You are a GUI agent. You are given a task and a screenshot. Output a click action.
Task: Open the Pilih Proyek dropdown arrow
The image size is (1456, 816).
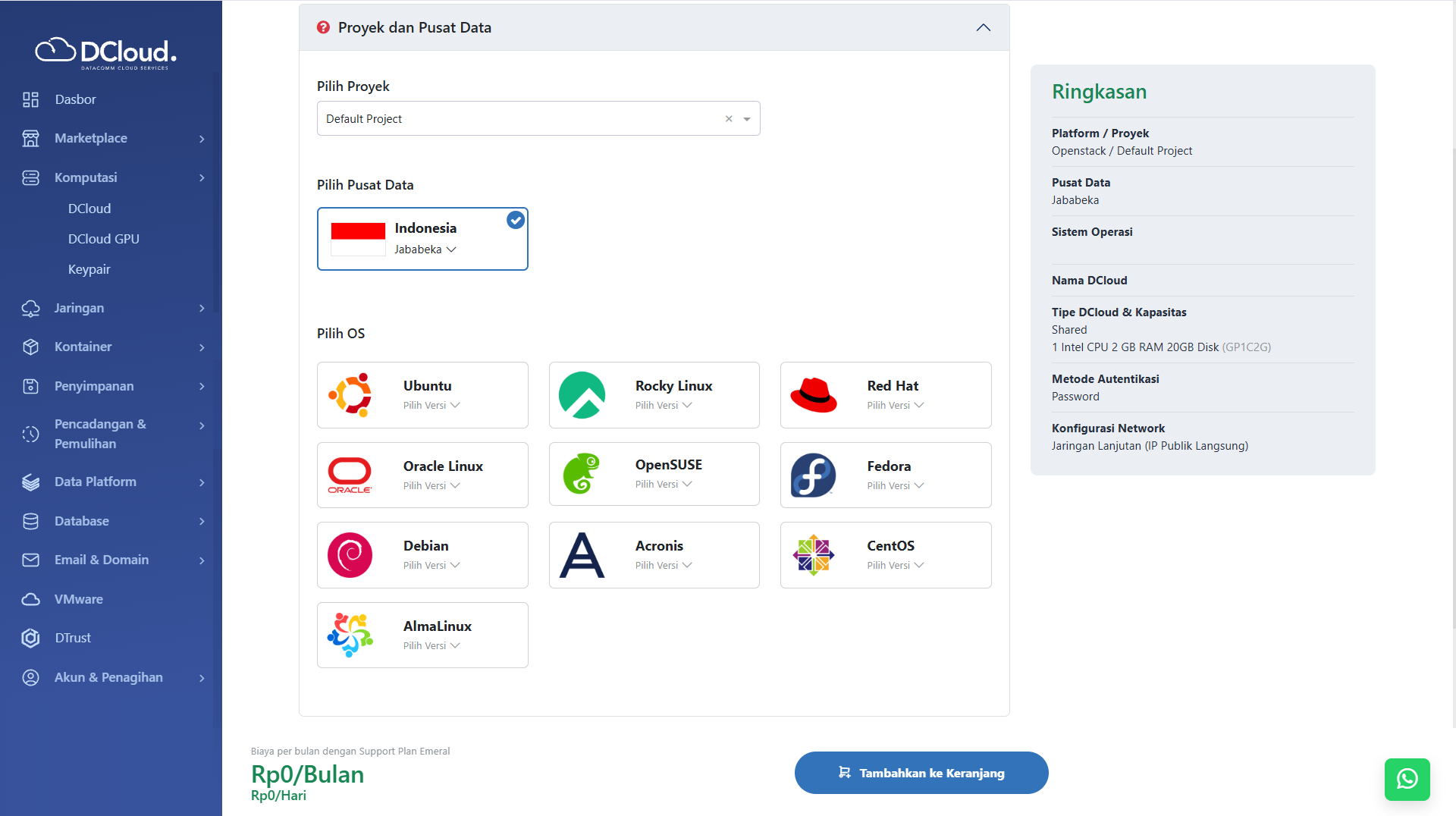(747, 119)
